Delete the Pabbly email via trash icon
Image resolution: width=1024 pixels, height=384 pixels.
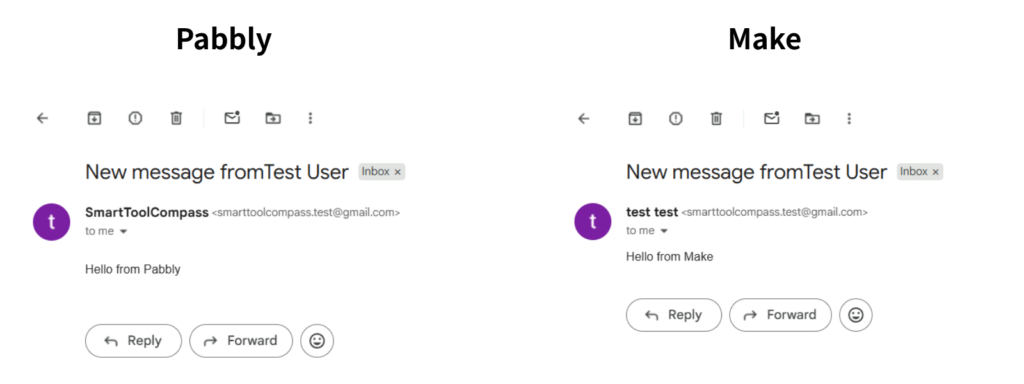coord(176,118)
